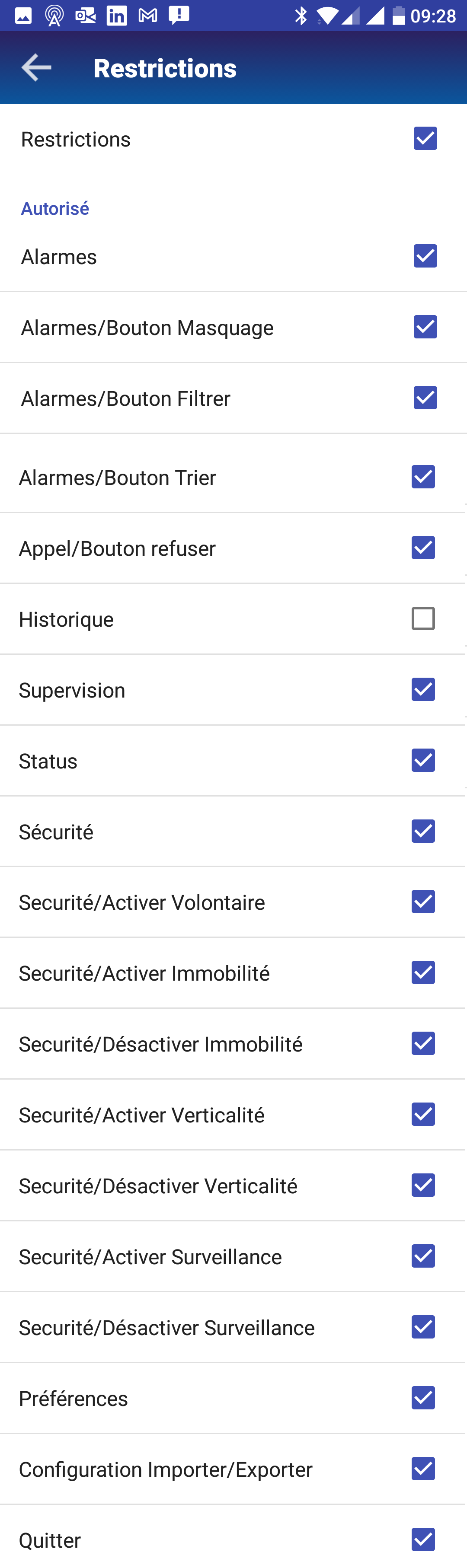The image size is (467, 1568).
Task: Tap the Alarmes/Bouton Filtrer row label
Action: coord(125,398)
